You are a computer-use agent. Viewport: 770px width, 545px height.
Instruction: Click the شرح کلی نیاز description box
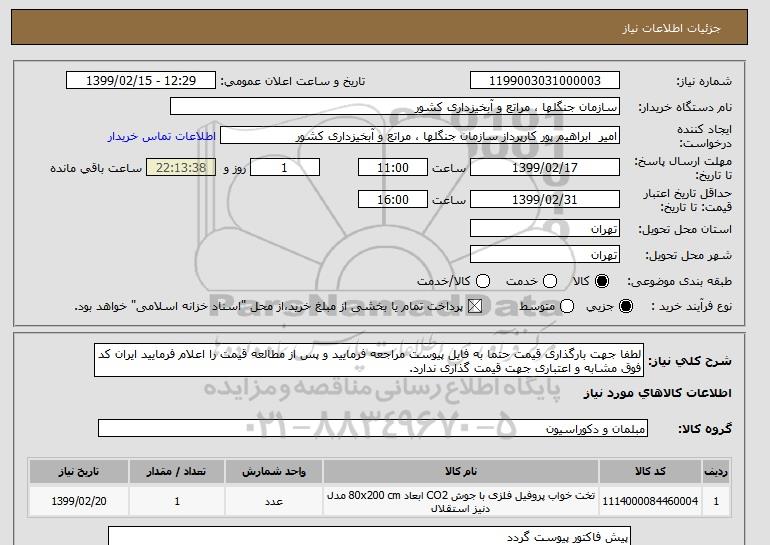tap(369, 360)
